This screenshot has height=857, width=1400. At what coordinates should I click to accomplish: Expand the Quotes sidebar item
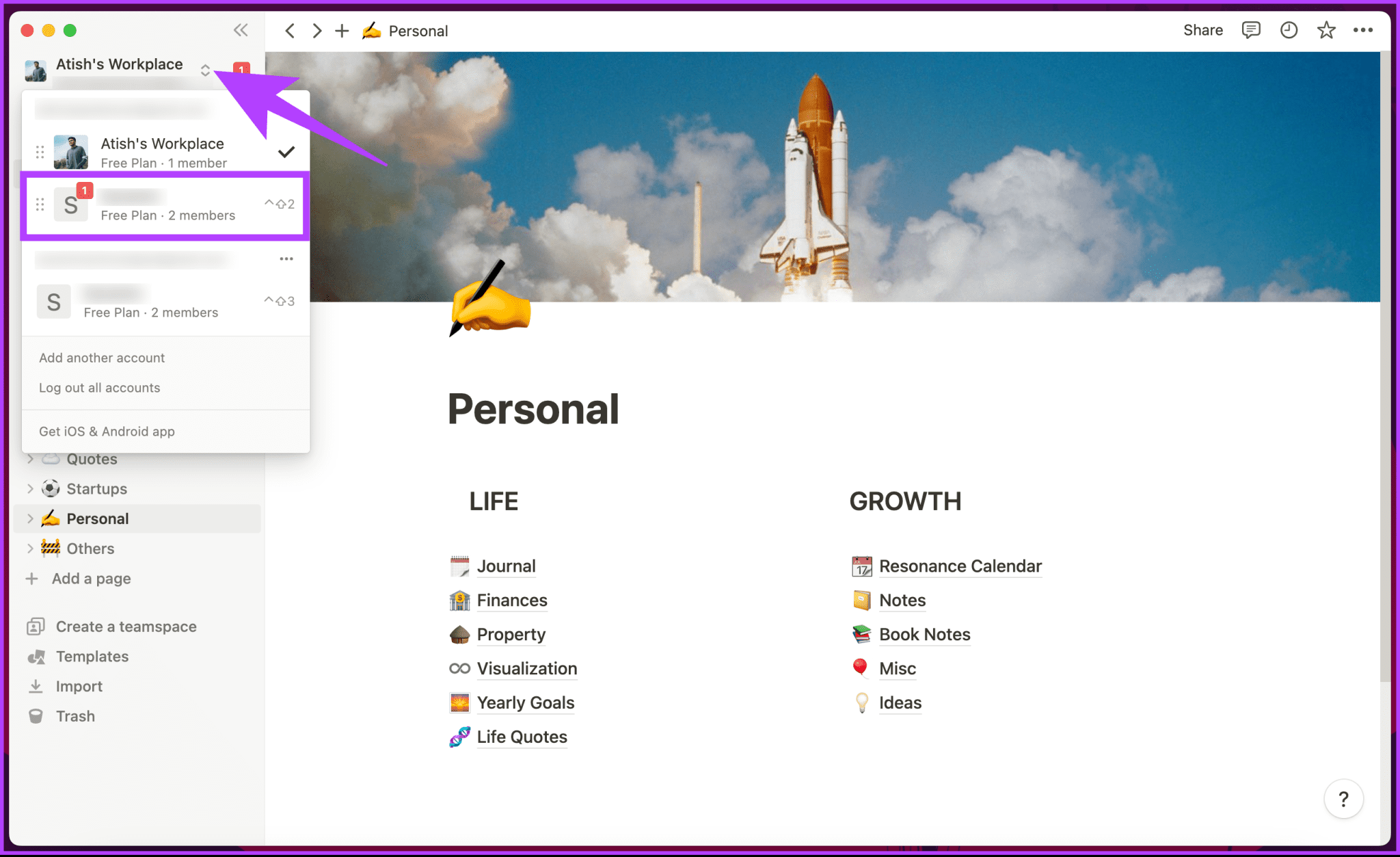31,458
